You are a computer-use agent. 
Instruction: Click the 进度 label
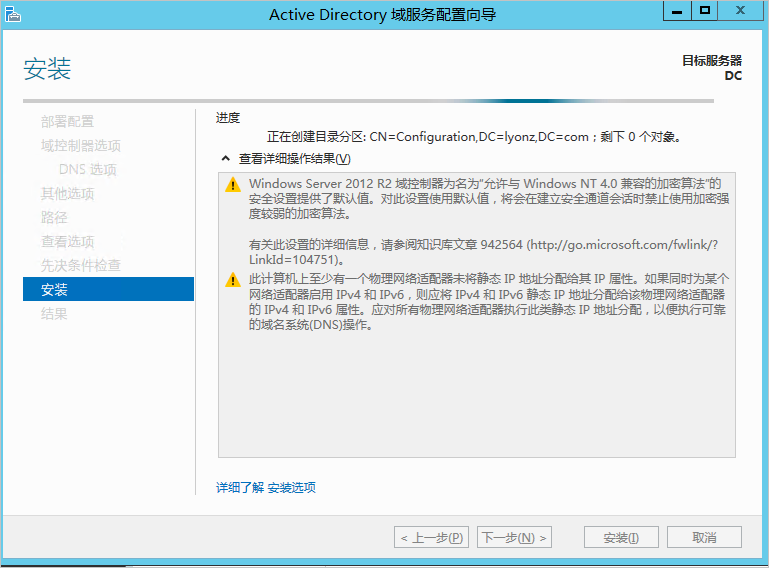coord(228,118)
